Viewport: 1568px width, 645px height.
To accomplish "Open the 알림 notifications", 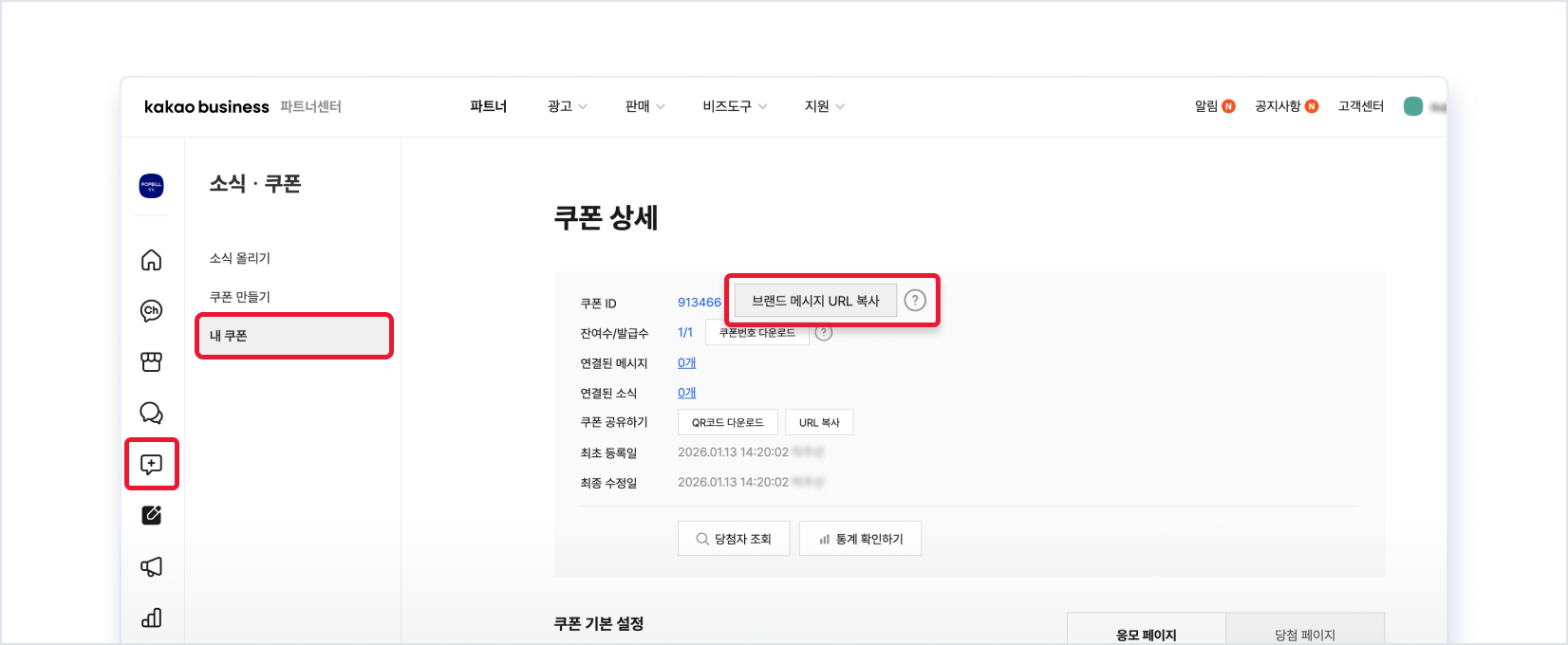I will click(1214, 106).
